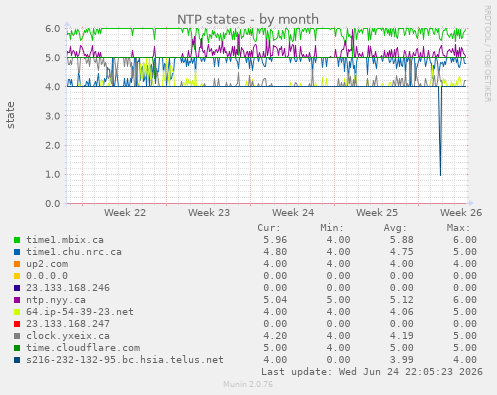Click the Week 24 axis label

click(x=293, y=213)
